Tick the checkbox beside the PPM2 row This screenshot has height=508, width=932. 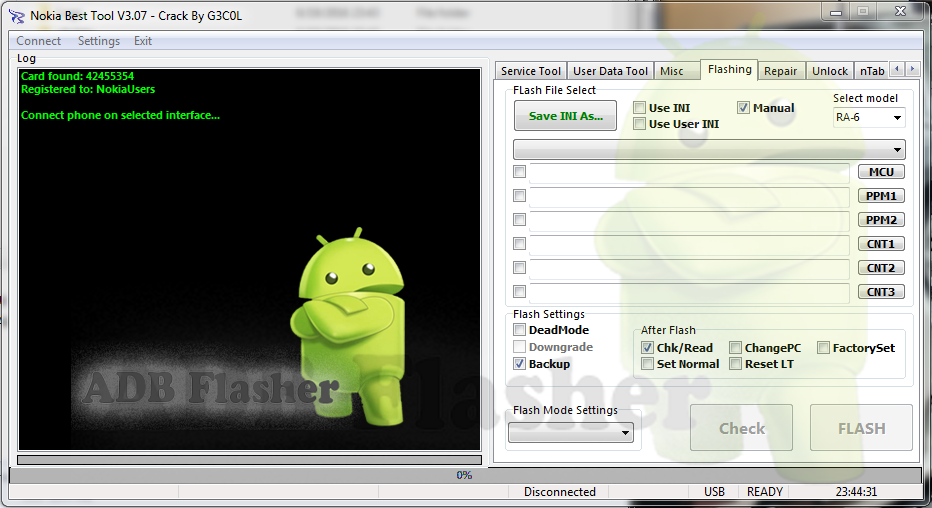519,220
